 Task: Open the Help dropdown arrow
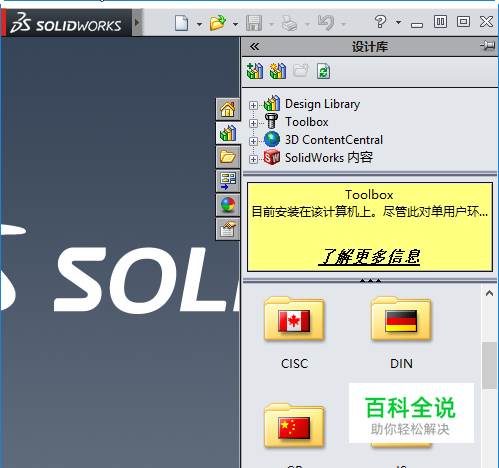tap(398, 23)
